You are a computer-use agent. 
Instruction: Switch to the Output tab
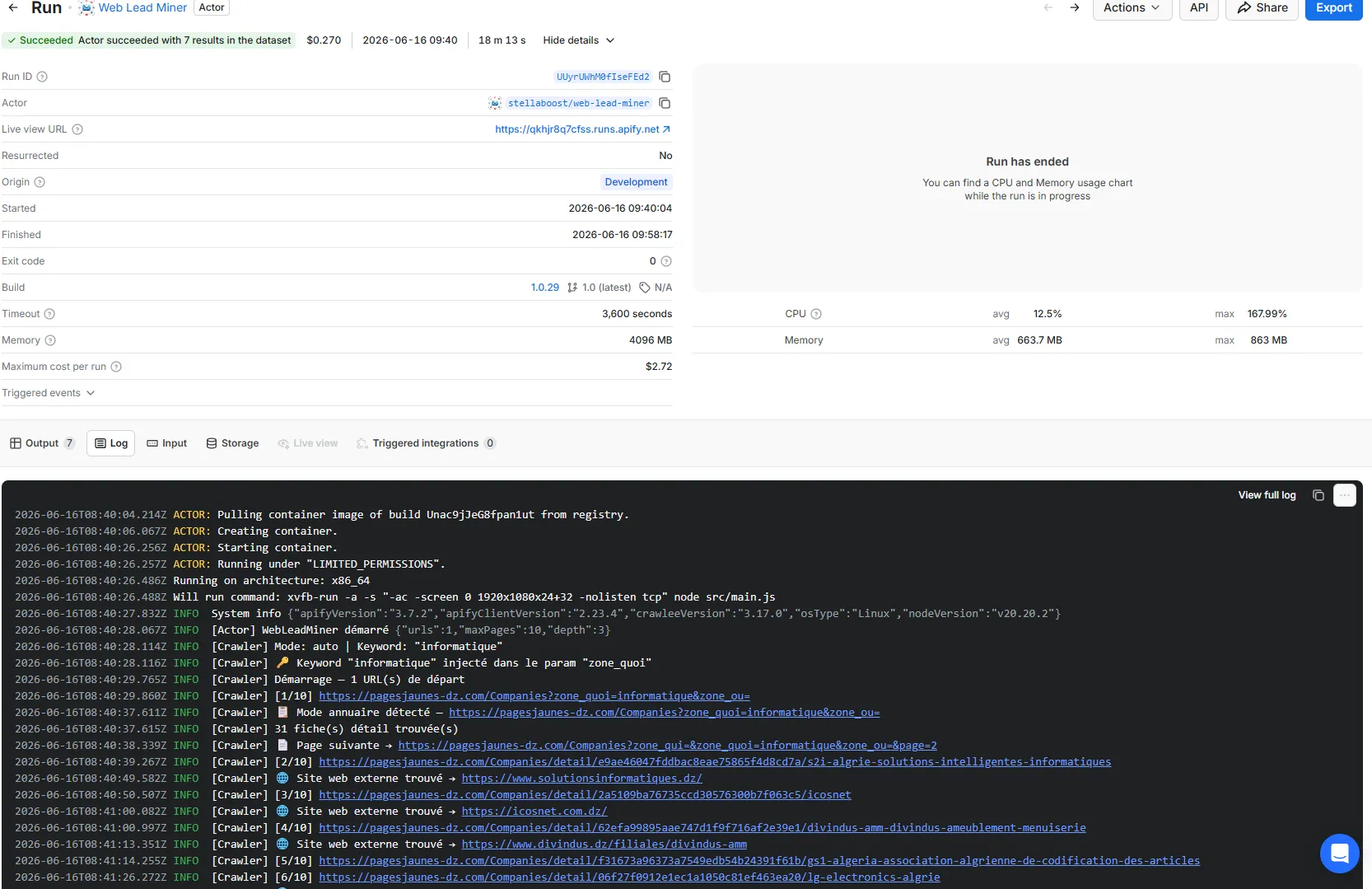[42, 443]
